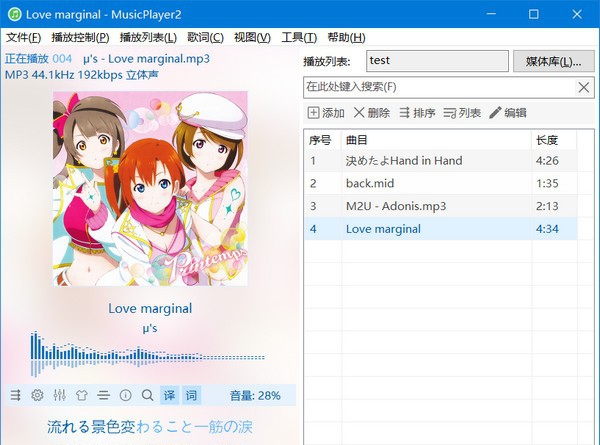Image resolution: width=600 pixels, height=445 pixels.
Task: Open 列表 list menu
Action: coord(462,113)
